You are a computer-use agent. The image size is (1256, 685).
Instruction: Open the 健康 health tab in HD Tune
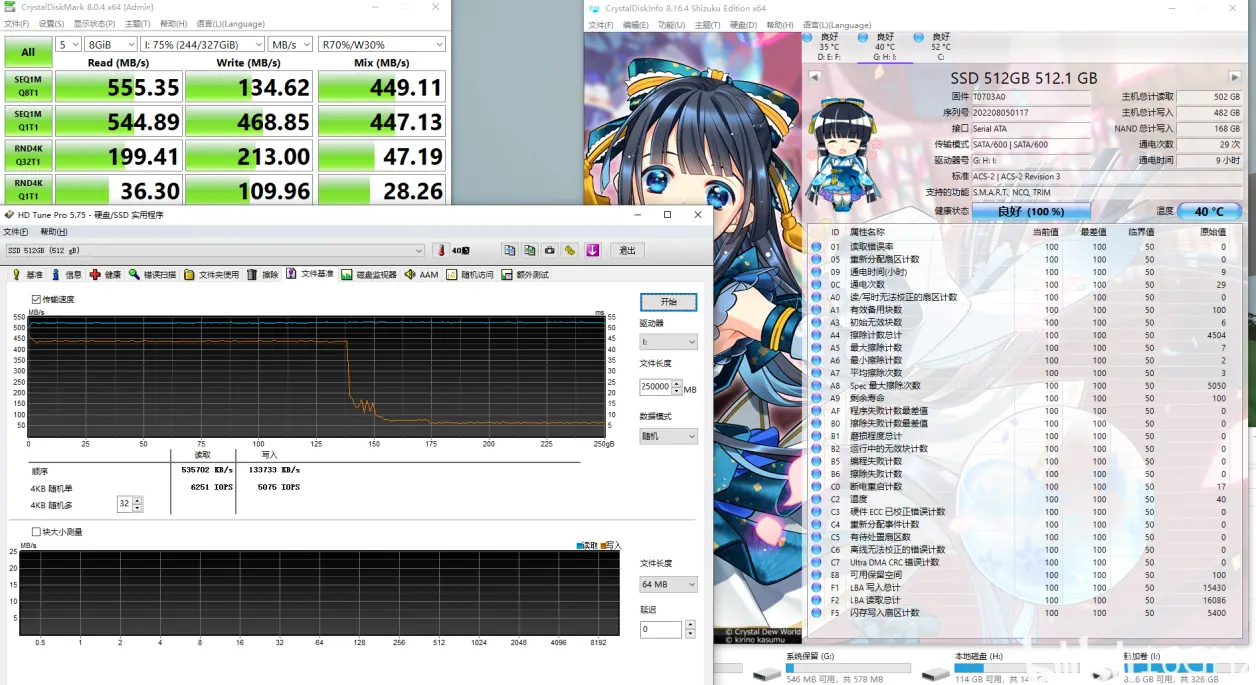point(105,275)
